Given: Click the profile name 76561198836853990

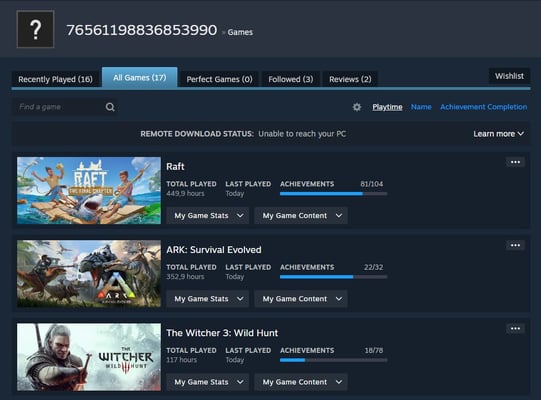Looking at the screenshot, I should (x=142, y=30).
